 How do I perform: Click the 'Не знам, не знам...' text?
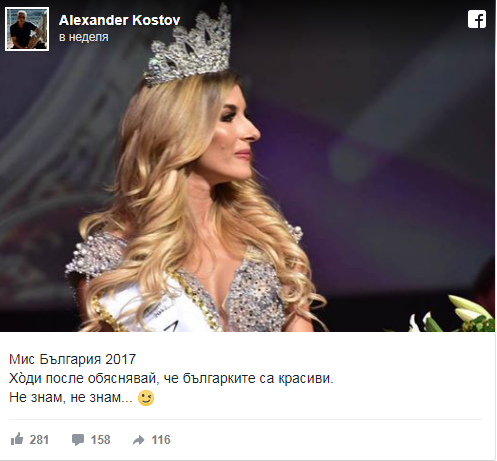point(71,397)
